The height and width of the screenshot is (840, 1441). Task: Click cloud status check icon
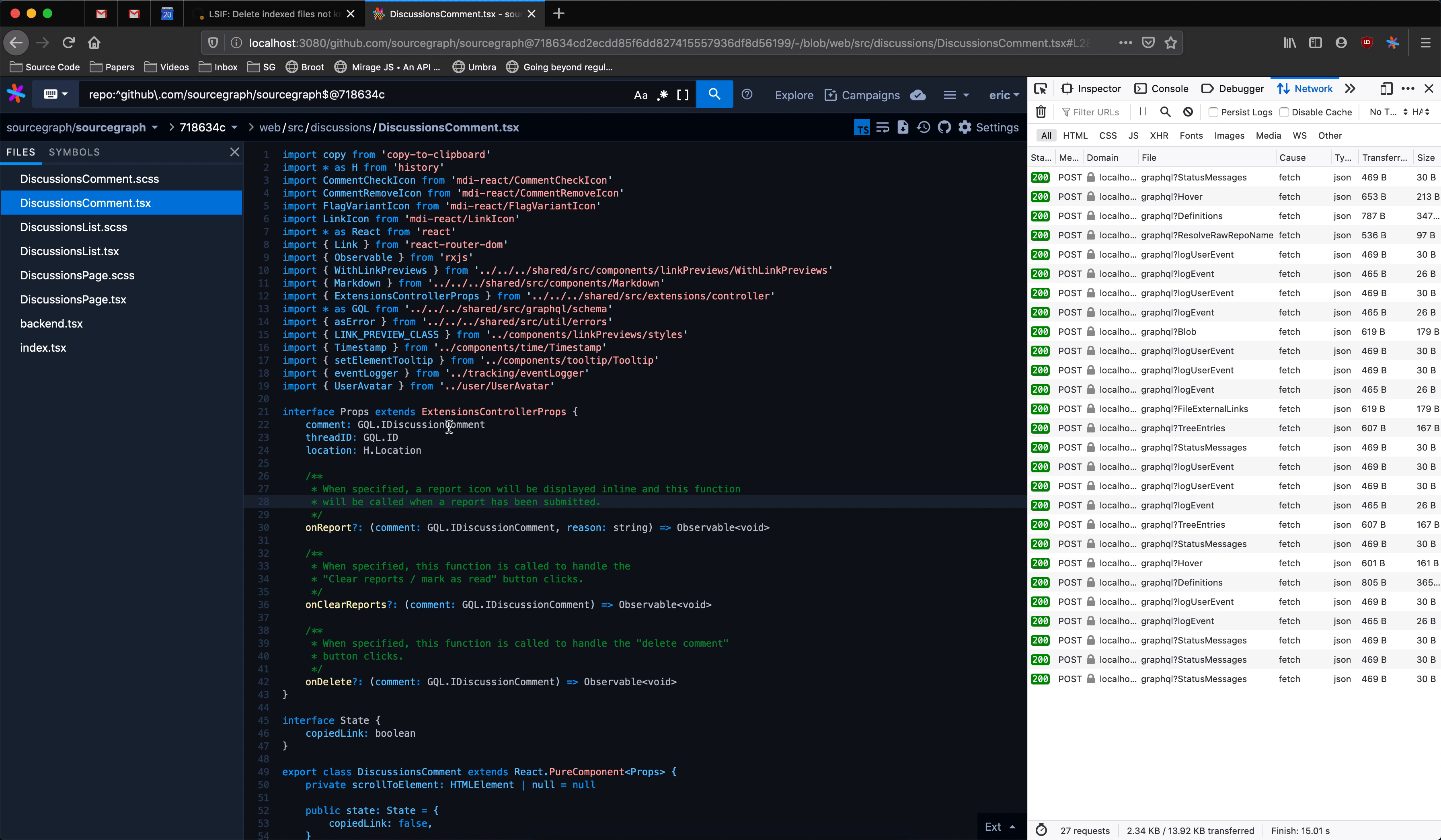pos(918,95)
